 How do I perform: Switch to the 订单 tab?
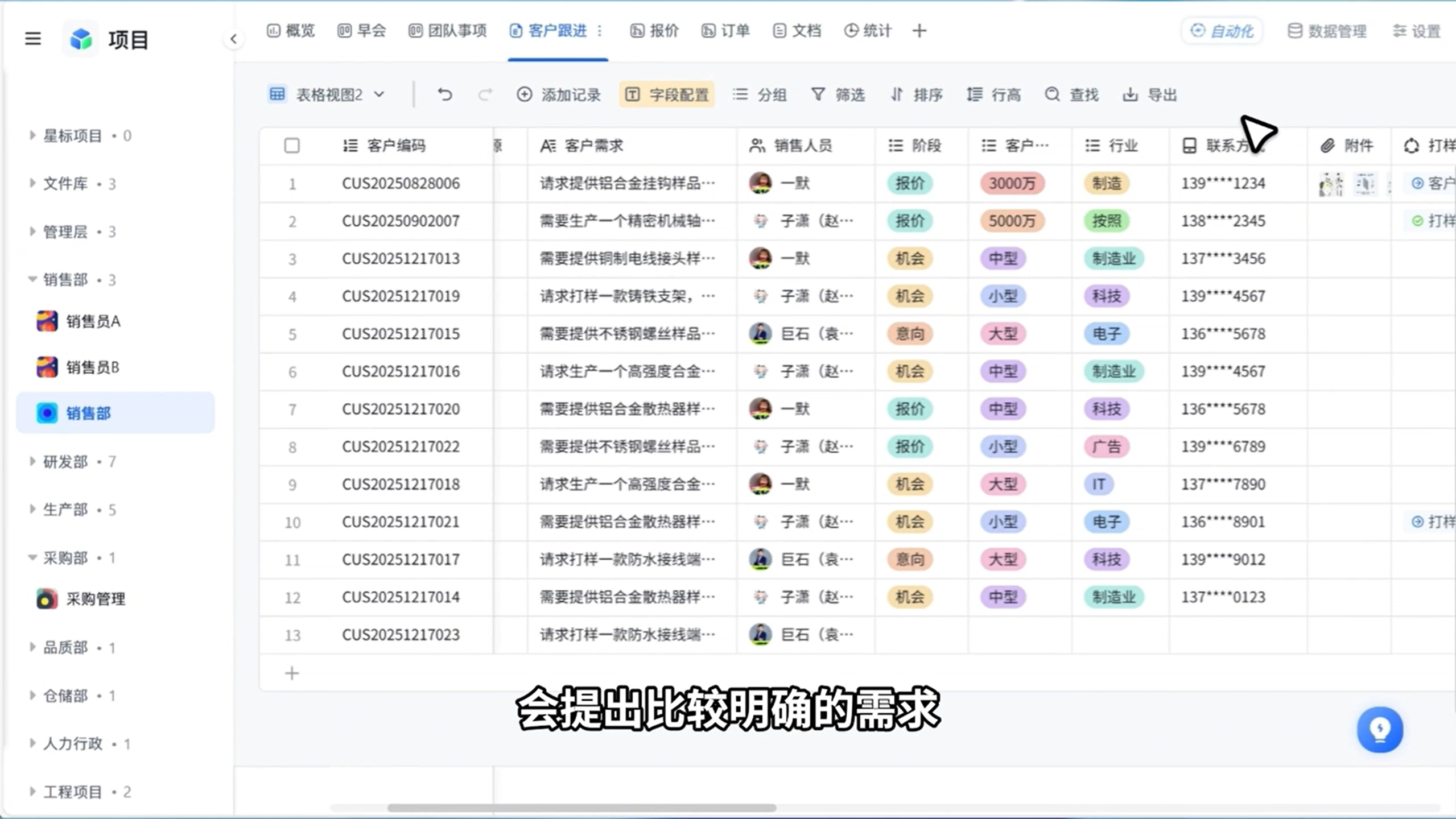[725, 31]
